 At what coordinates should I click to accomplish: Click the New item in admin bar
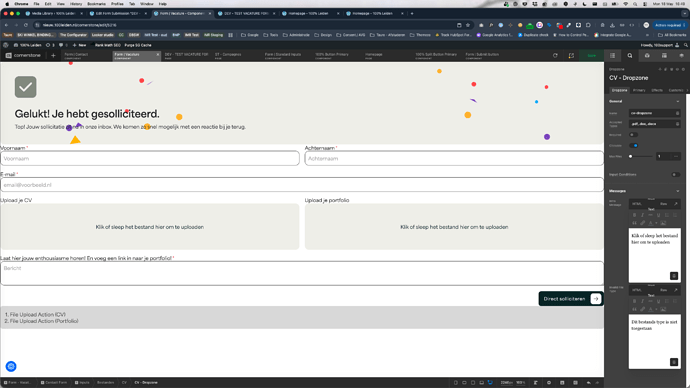pyautogui.click(x=80, y=45)
